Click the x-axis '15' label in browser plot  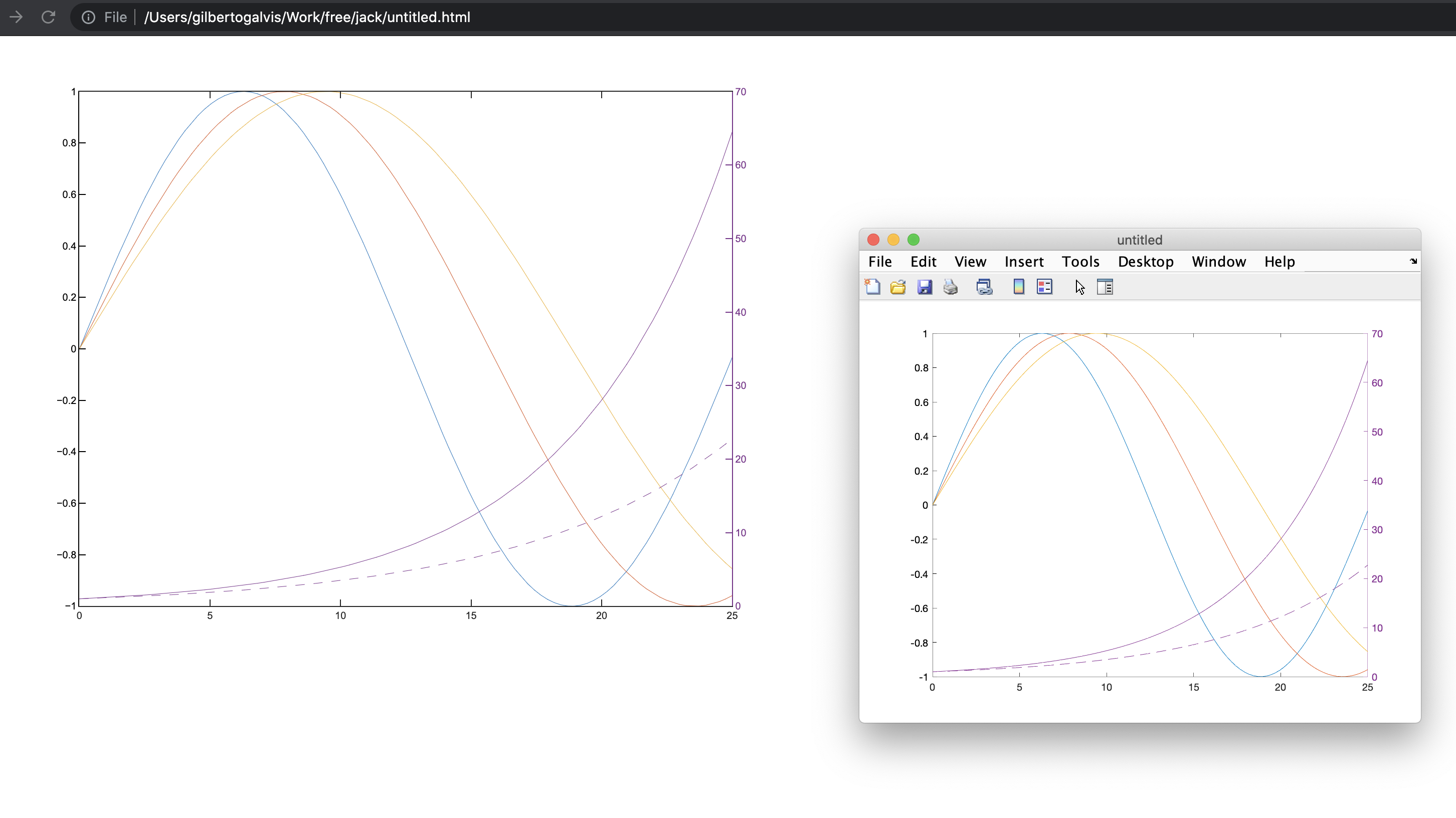[471, 615]
